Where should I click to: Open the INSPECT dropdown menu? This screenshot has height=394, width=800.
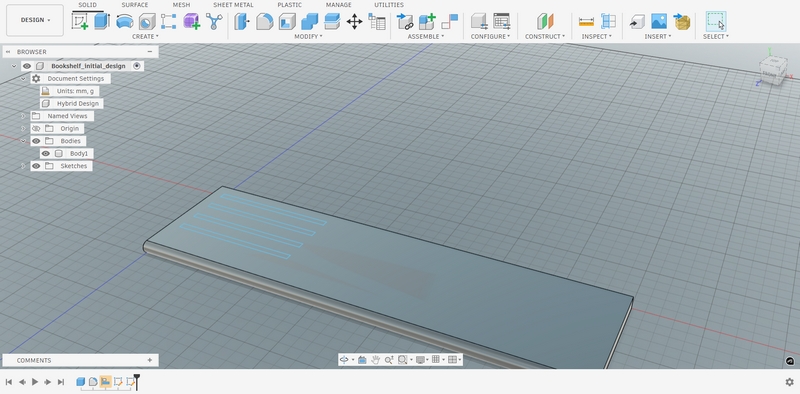596,36
